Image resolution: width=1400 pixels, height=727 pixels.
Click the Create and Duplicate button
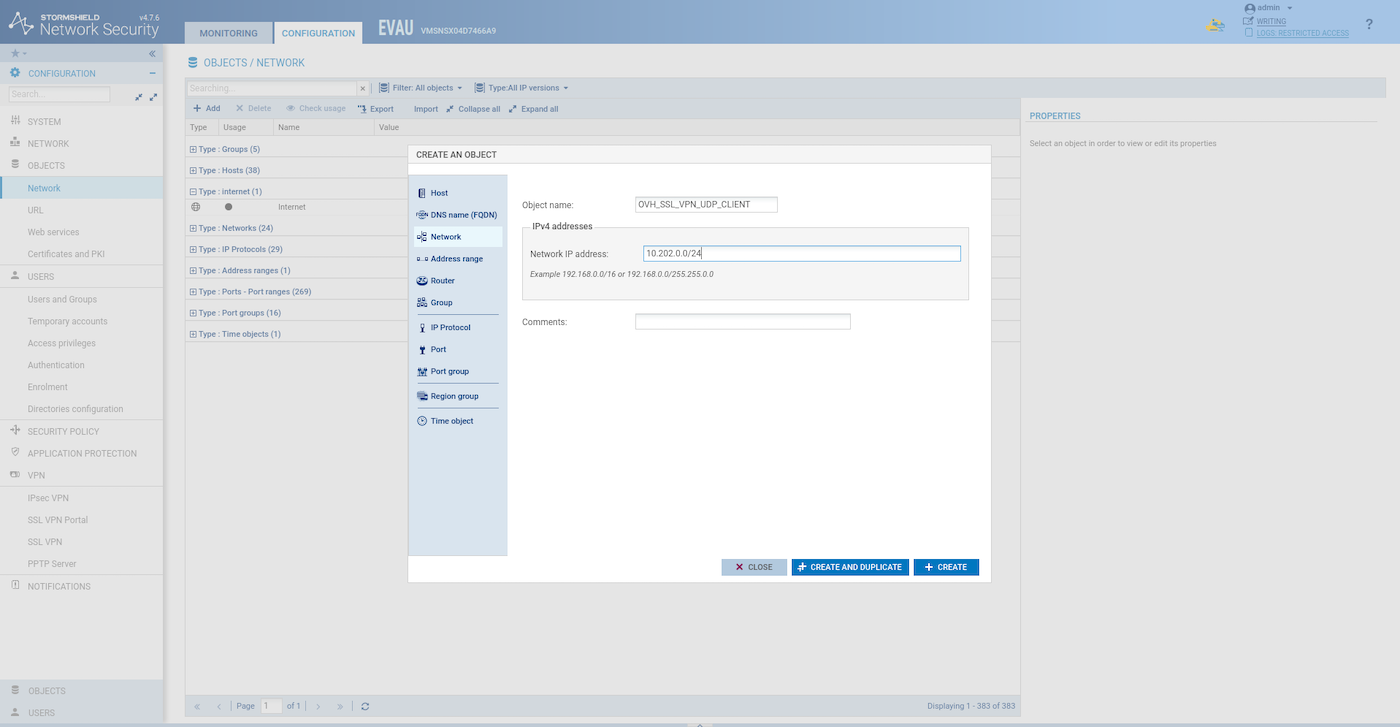click(x=850, y=567)
